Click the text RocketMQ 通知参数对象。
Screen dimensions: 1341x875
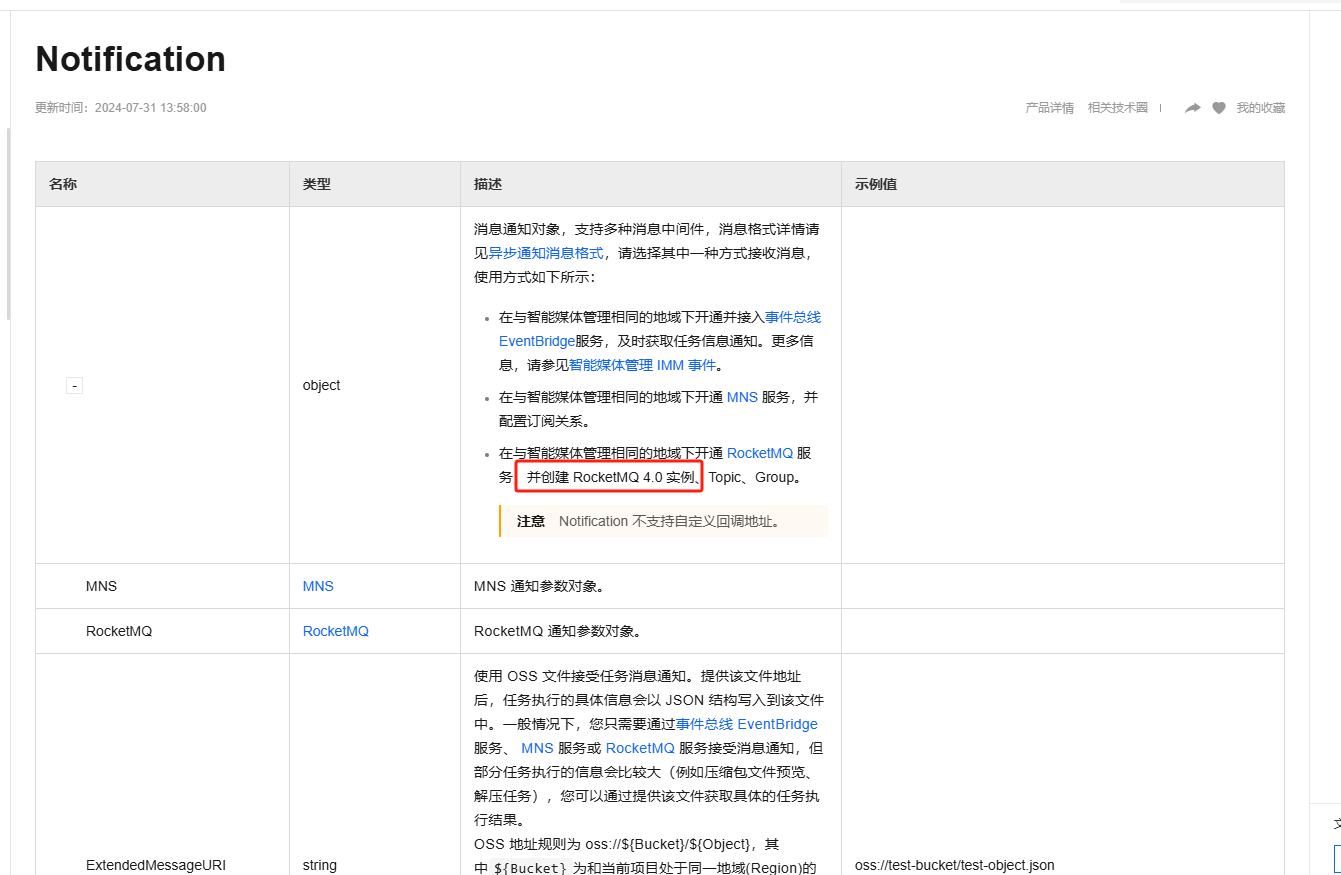tap(557, 631)
